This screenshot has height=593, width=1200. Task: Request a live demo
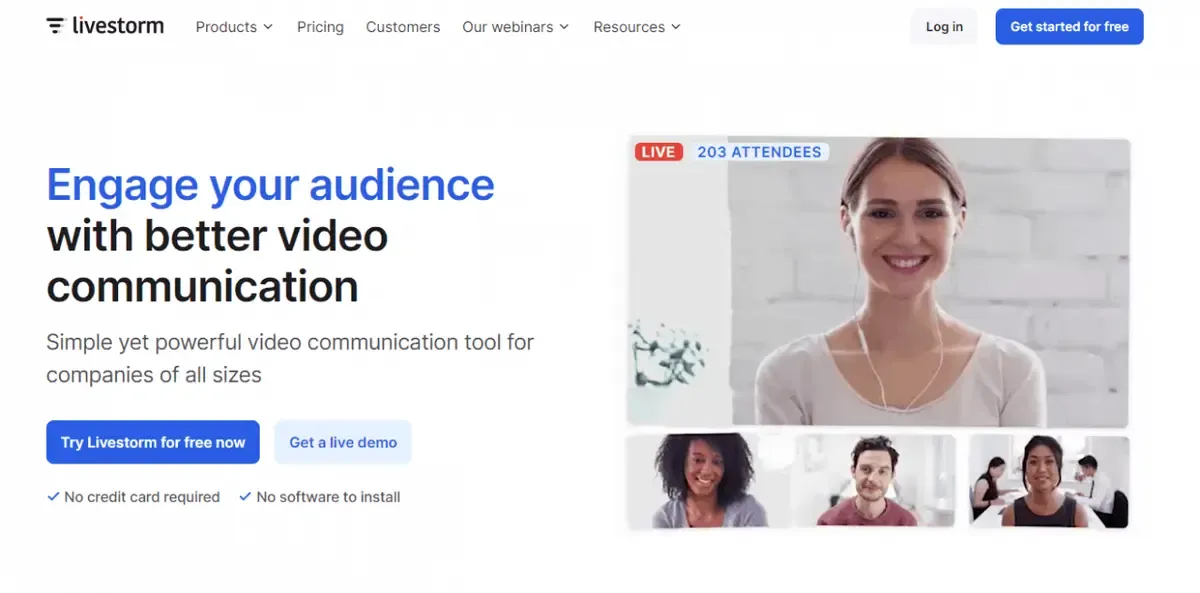[343, 442]
